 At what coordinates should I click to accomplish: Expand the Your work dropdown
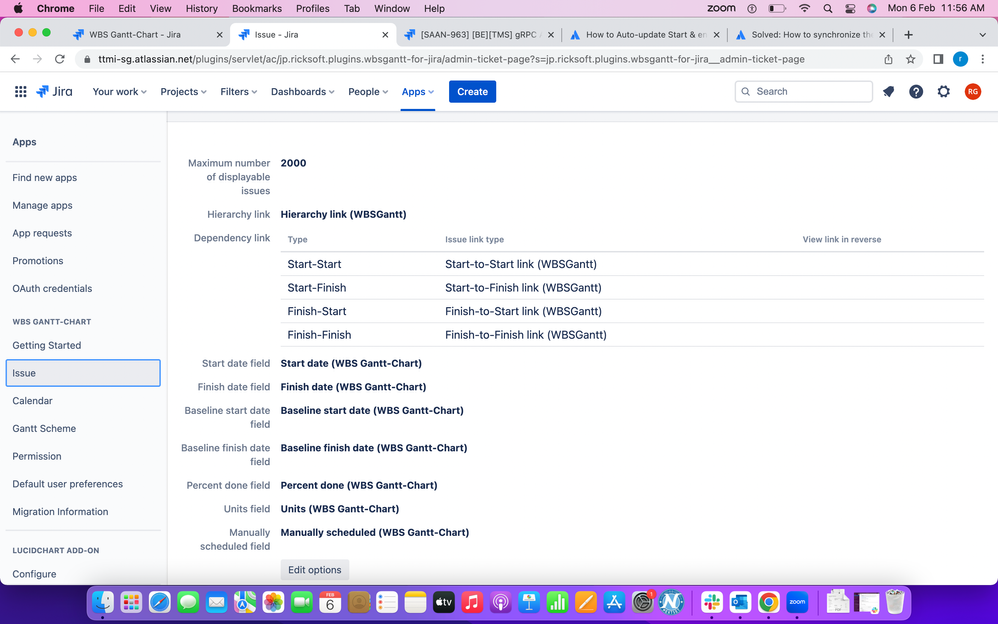[120, 92]
